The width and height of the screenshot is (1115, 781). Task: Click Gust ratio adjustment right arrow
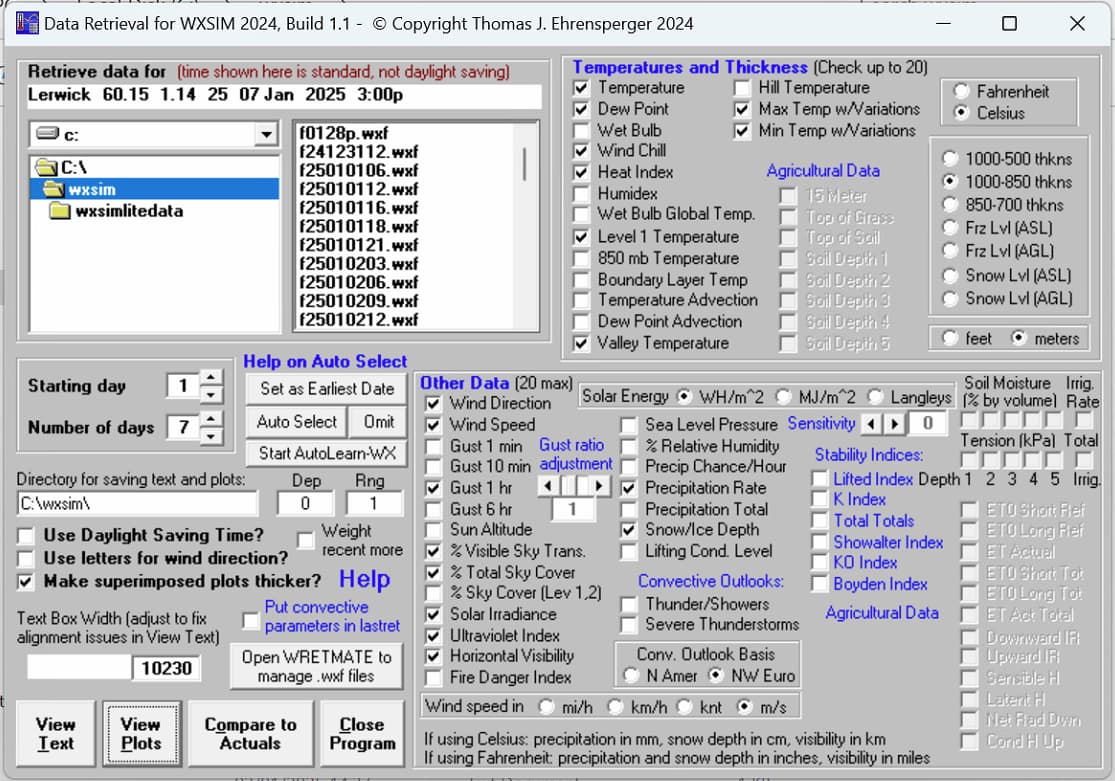[599, 486]
